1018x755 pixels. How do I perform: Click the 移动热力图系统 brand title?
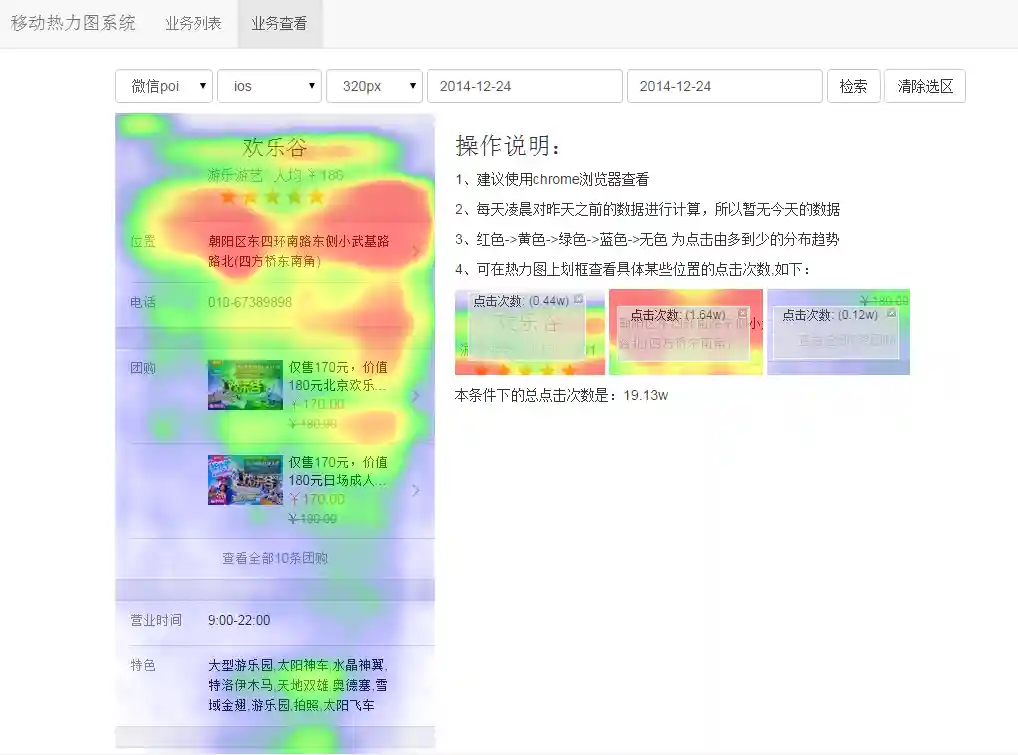[x=73, y=23]
